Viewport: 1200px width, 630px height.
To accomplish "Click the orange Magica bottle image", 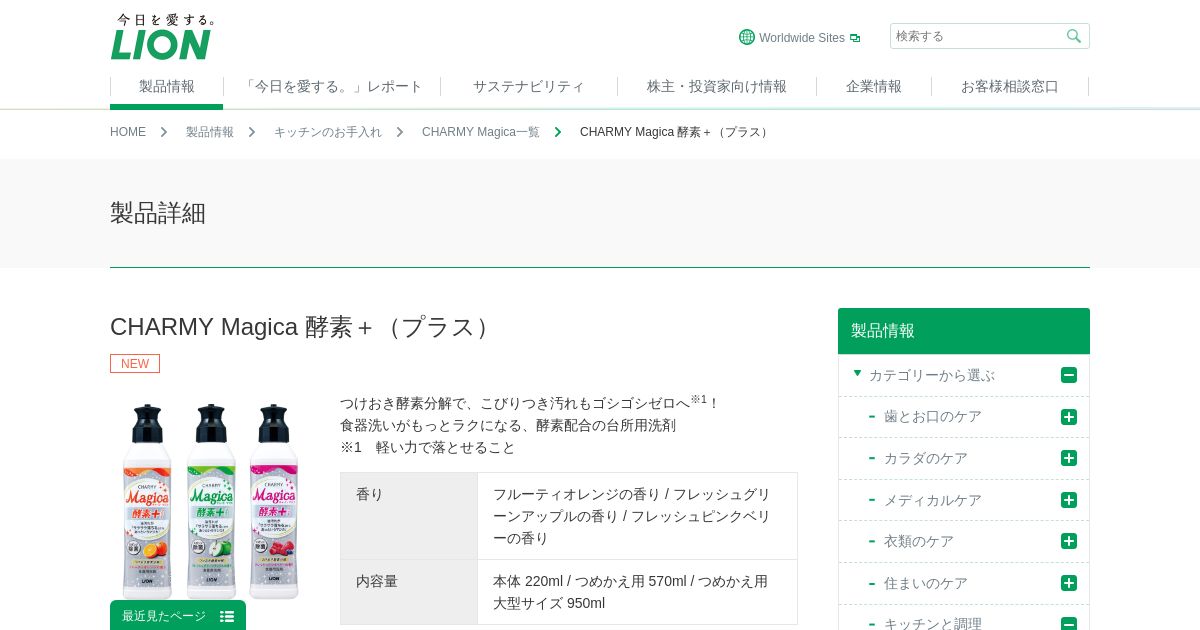I will tap(147, 502).
